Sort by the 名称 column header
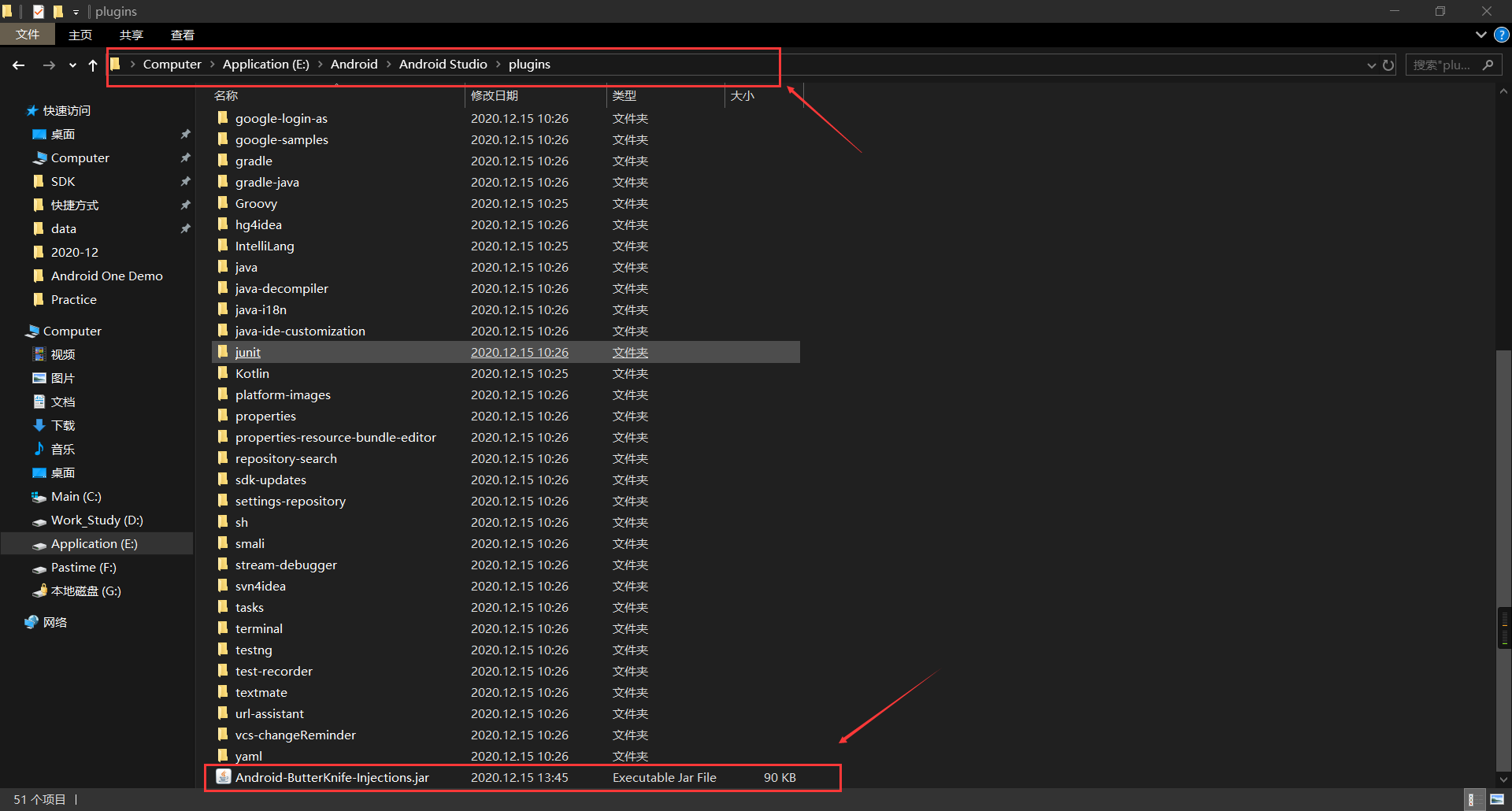 (339, 95)
